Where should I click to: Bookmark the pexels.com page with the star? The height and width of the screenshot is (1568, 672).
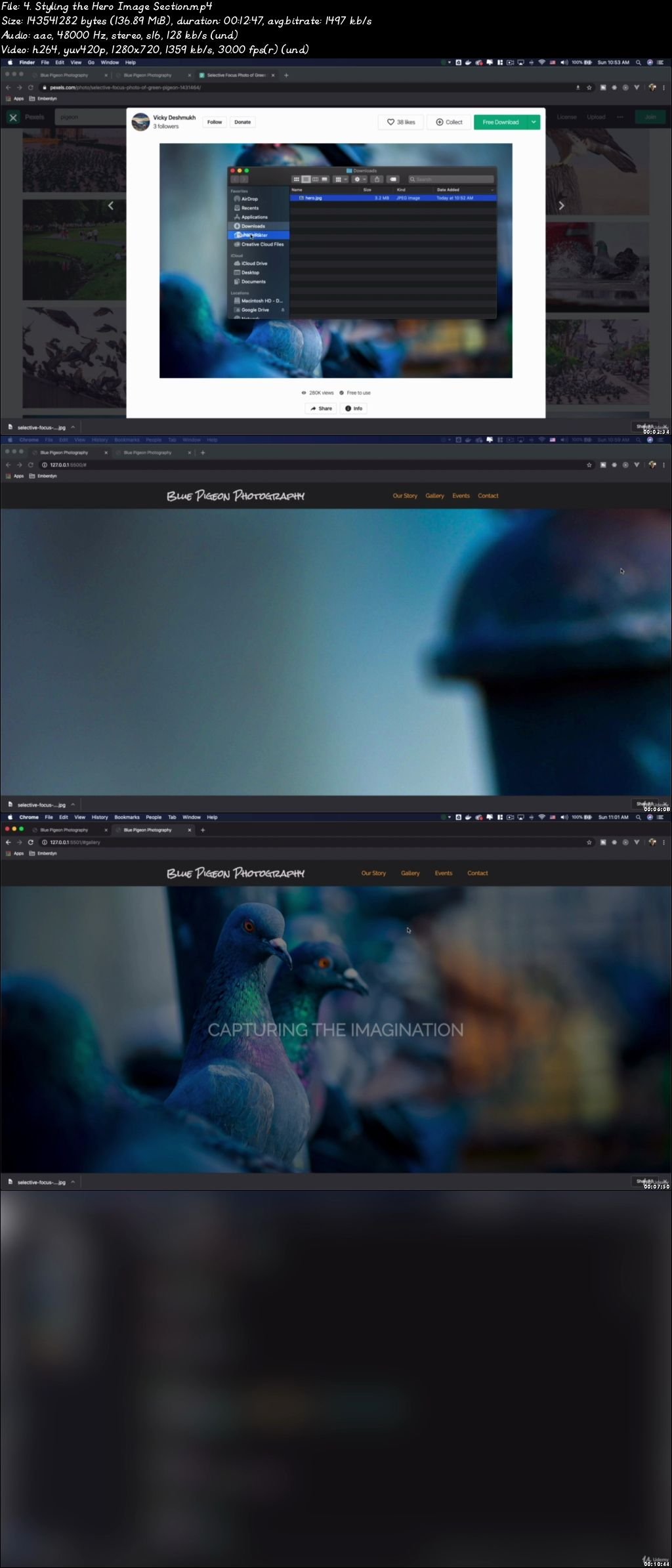click(589, 87)
